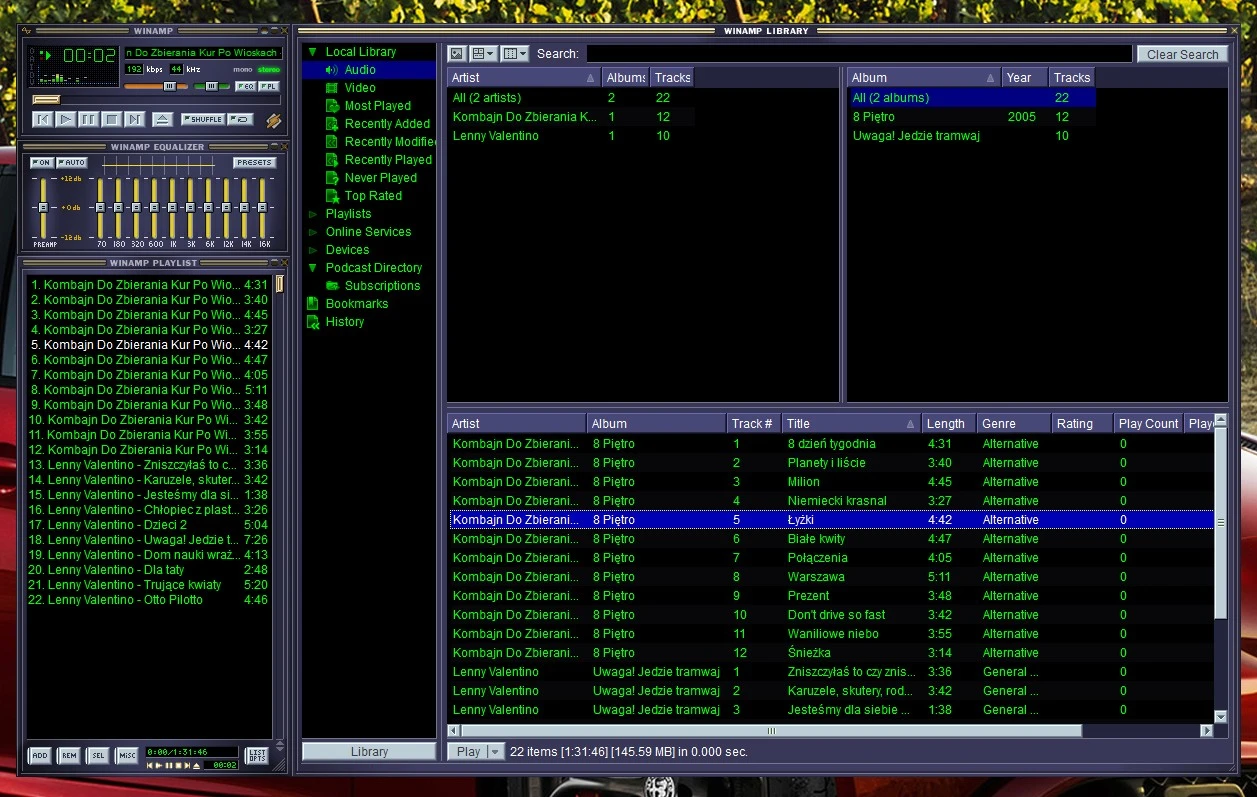Select Łyżki in the track list

800,519
